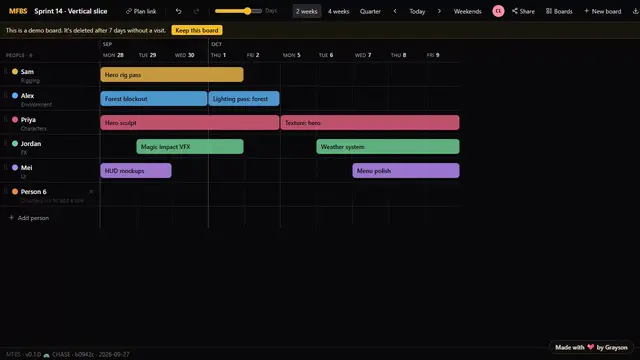Screen dimensions: 640x360
Task: Click the MON 28 date header
Action: 113,55
